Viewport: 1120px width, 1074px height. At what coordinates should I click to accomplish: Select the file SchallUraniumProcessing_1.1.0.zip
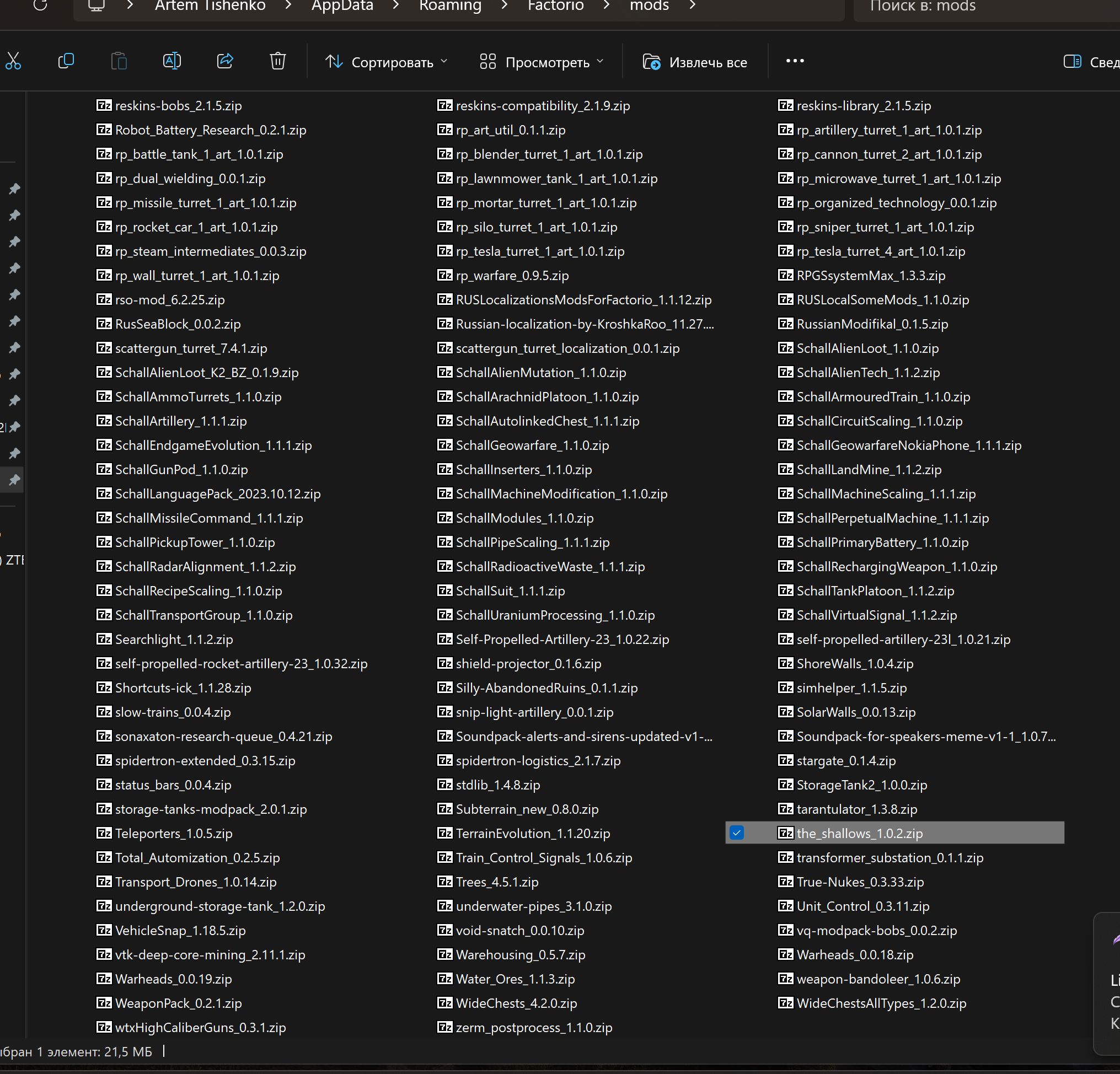point(555,615)
